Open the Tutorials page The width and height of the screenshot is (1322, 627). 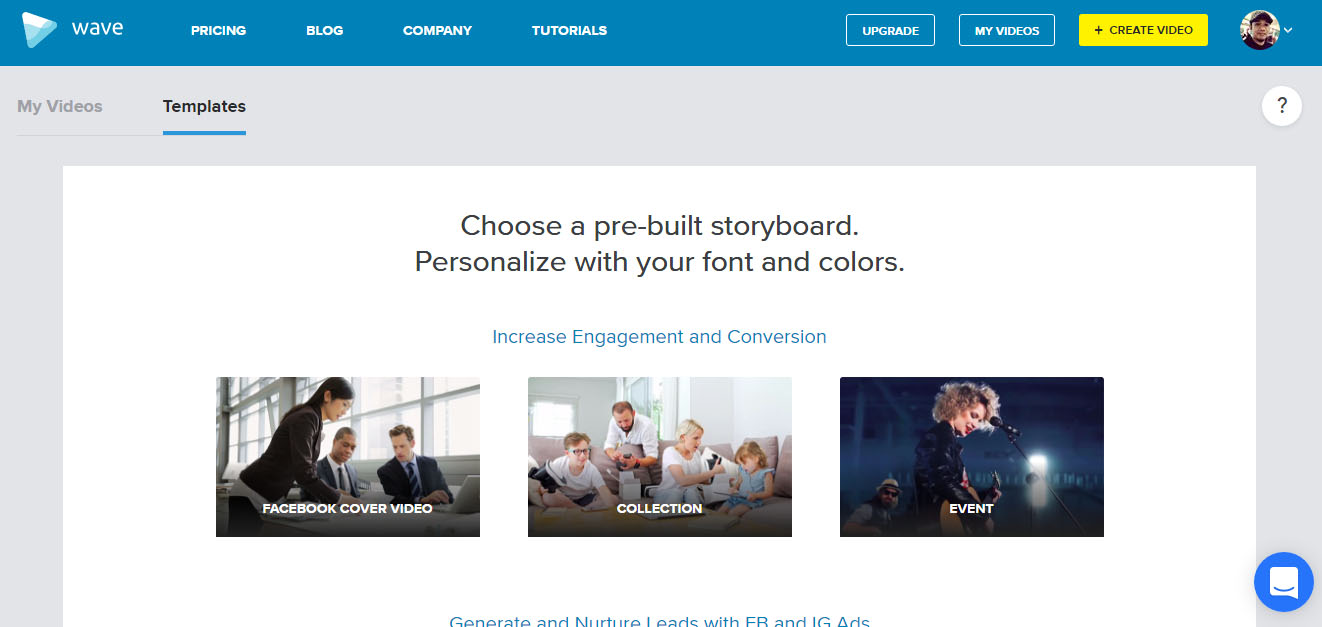(x=569, y=31)
